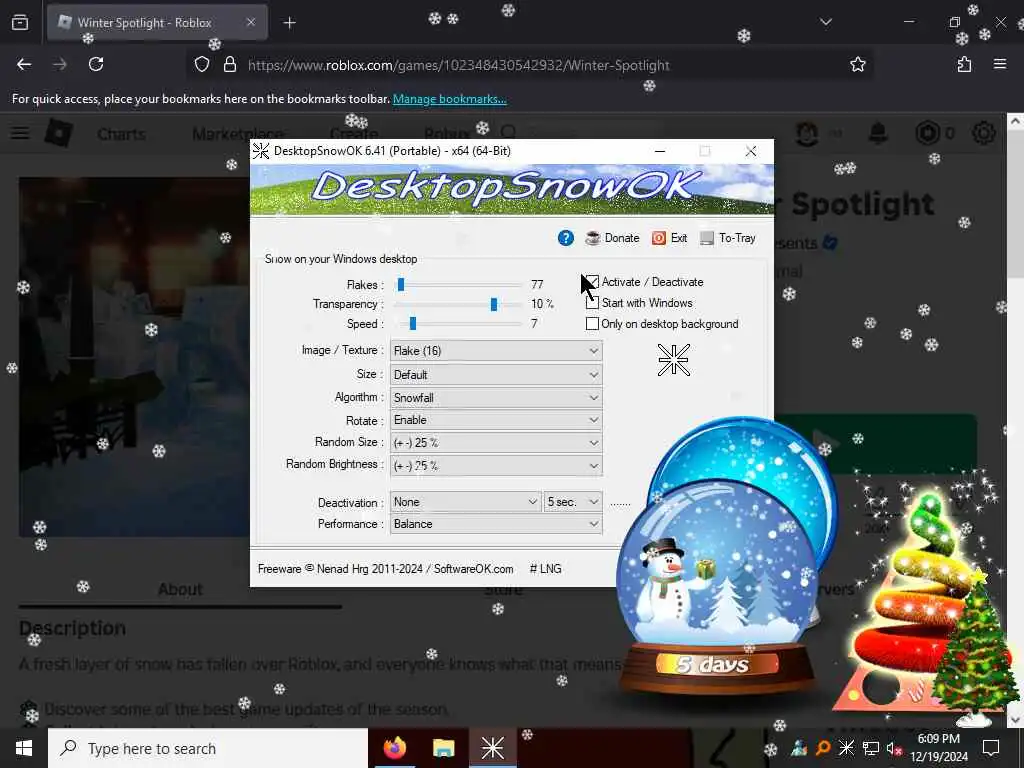This screenshot has width=1024, height=768.
Task: Click the Exit button in DesktopSnowOK
Action: click(669, 238)
